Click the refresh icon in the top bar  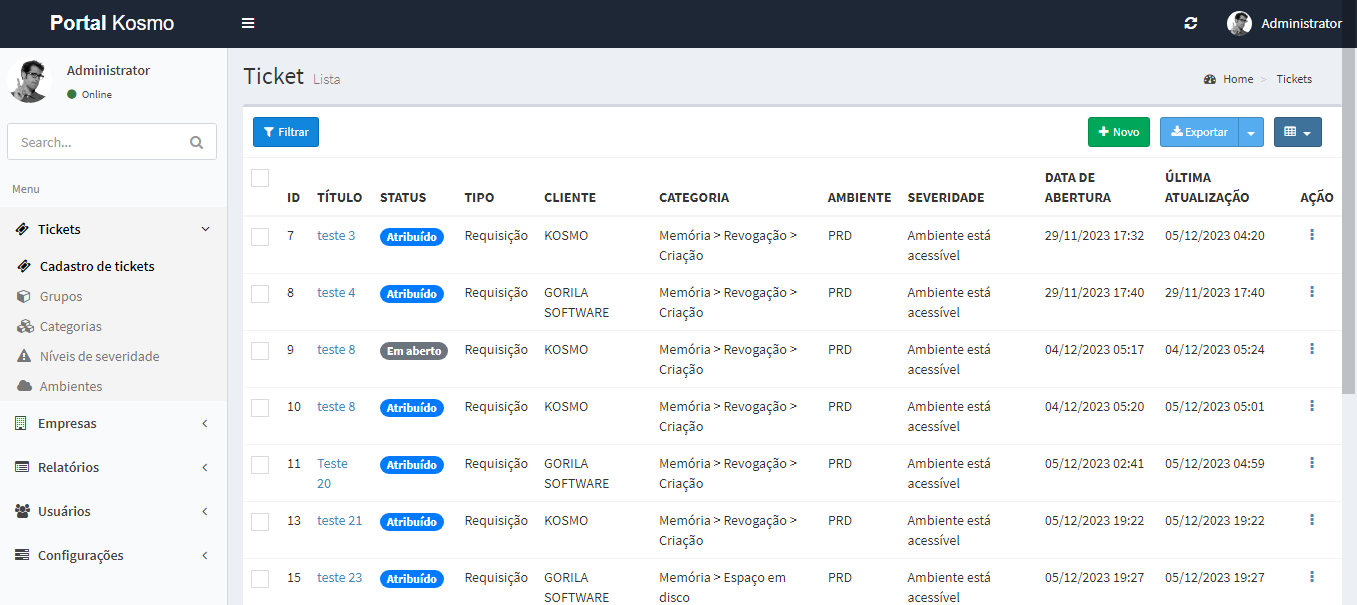[x=1190, y=23]
